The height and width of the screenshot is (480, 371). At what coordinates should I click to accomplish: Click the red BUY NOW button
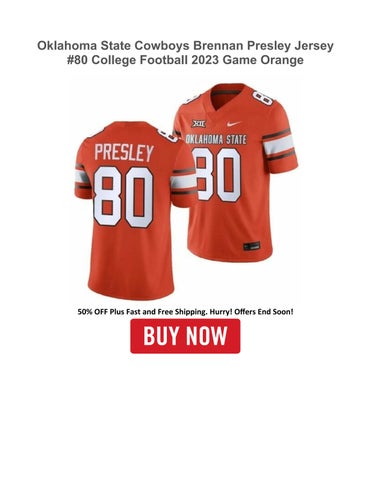click(185, 336)
